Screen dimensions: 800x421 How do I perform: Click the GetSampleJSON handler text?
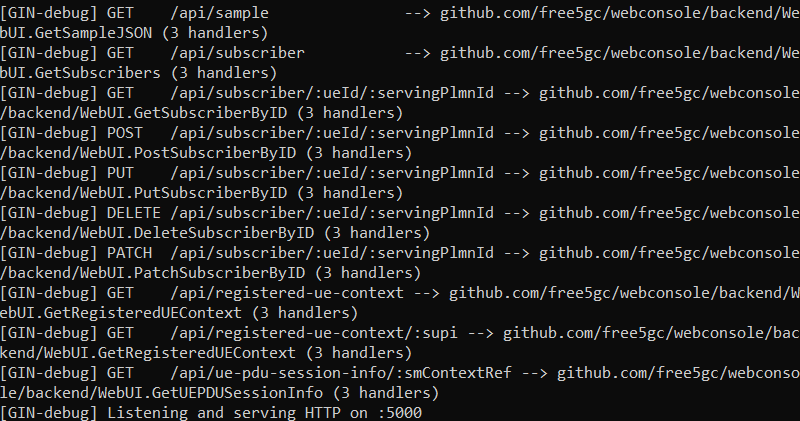(93, 33)
